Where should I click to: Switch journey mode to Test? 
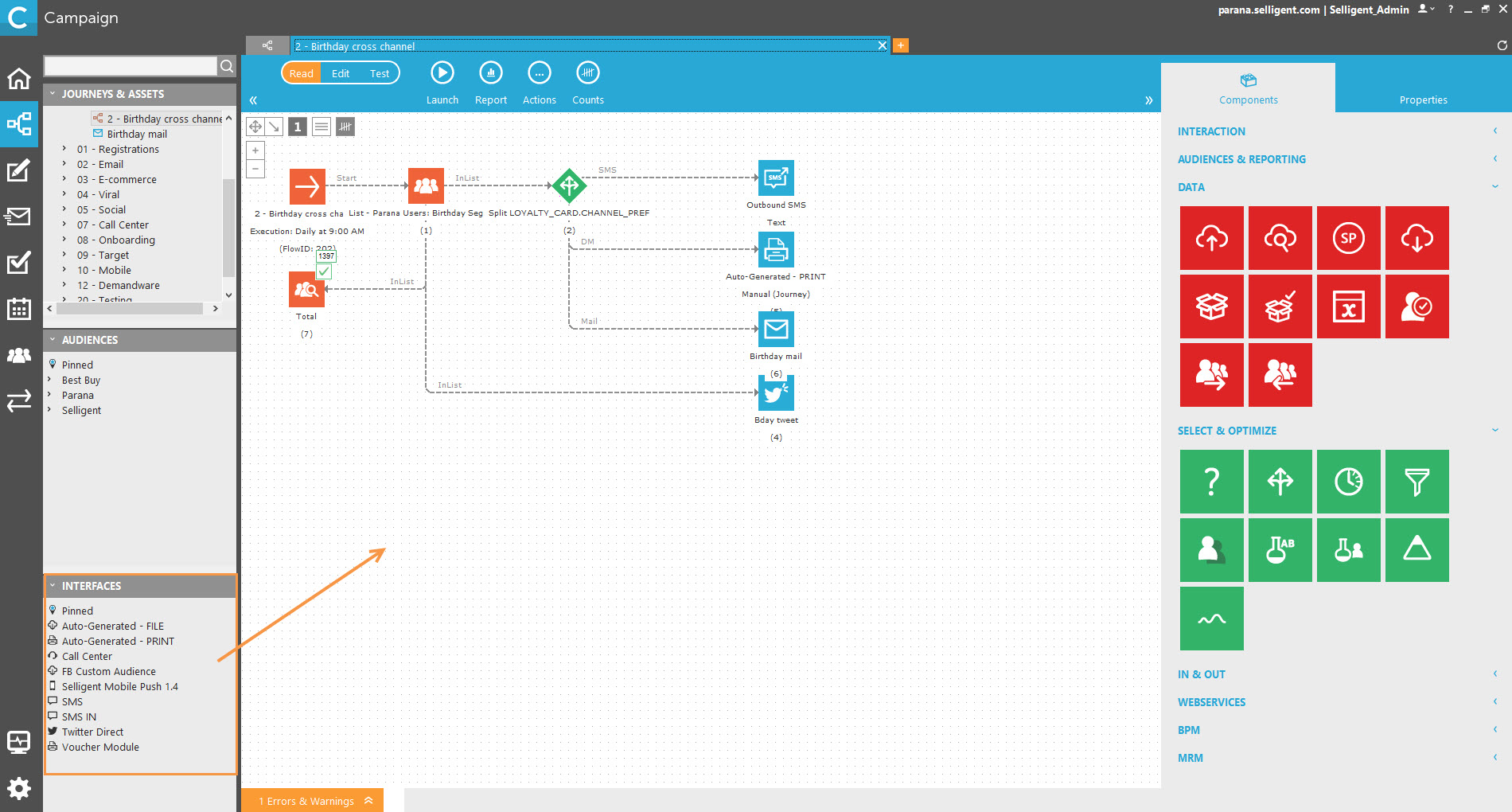pyautogui.click(x=380, y=73)
